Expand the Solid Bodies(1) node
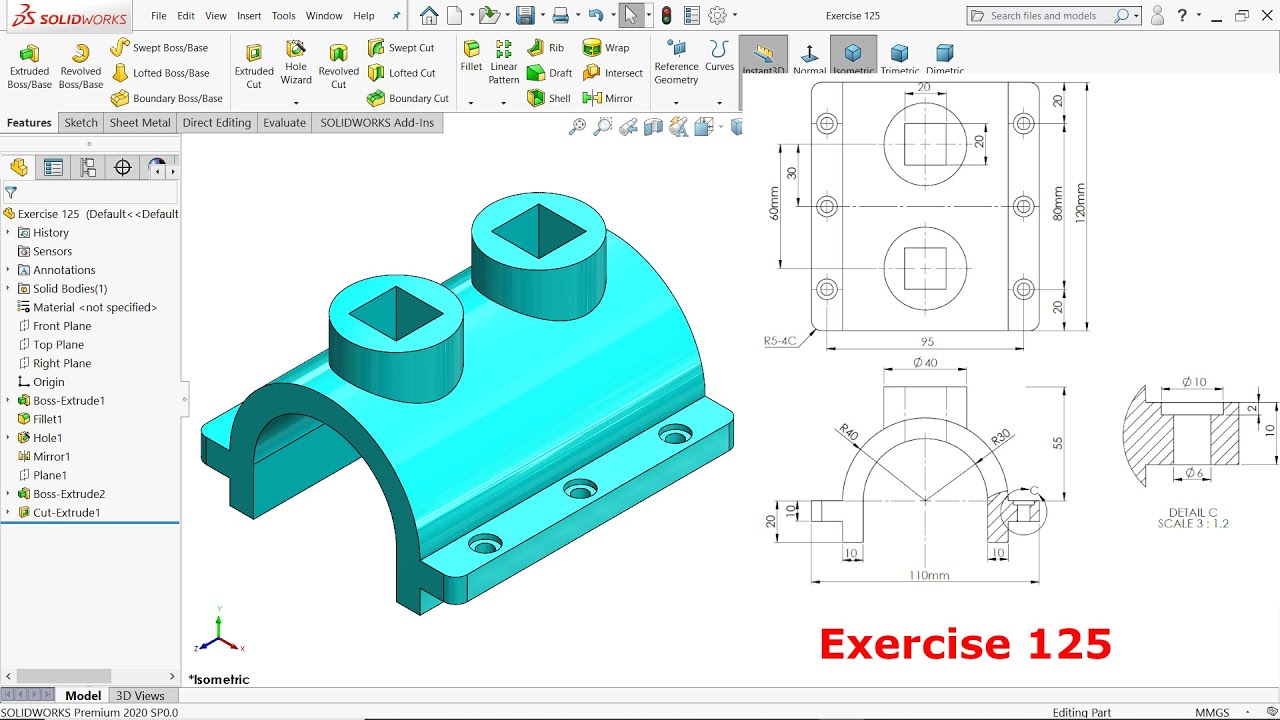The image size is (1280, 720). tap(8, 288)
